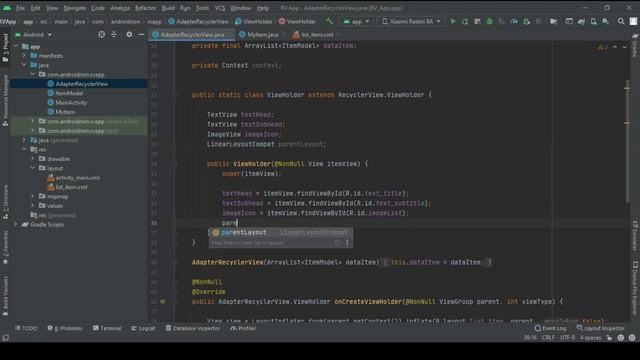This screenshot has width=640, height=360.
Task: Expand the values folder
Action: point(32,206)
